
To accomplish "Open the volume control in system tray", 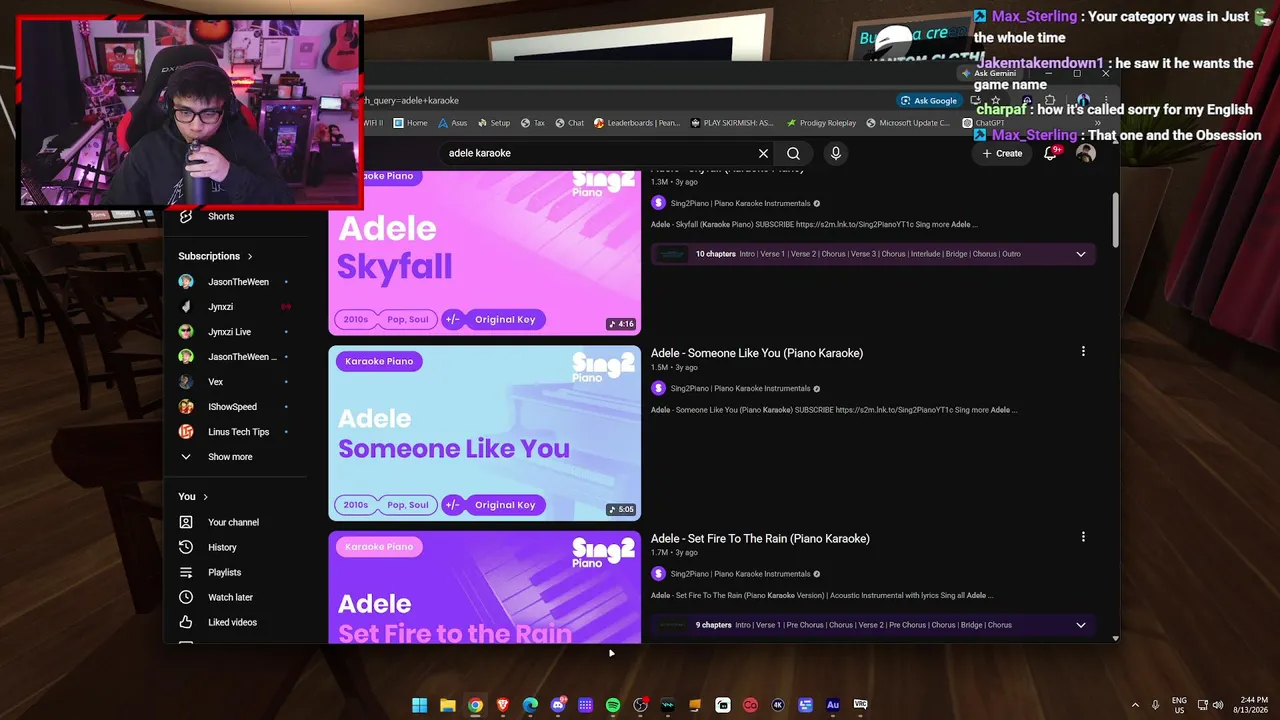I will (1218, 705).
